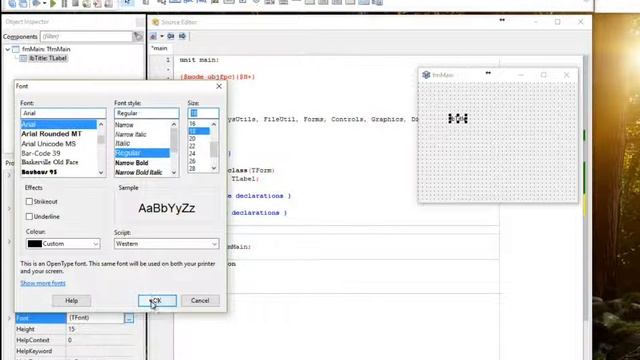Select frmMain: TfrmMain tree node

click(46, 49)
